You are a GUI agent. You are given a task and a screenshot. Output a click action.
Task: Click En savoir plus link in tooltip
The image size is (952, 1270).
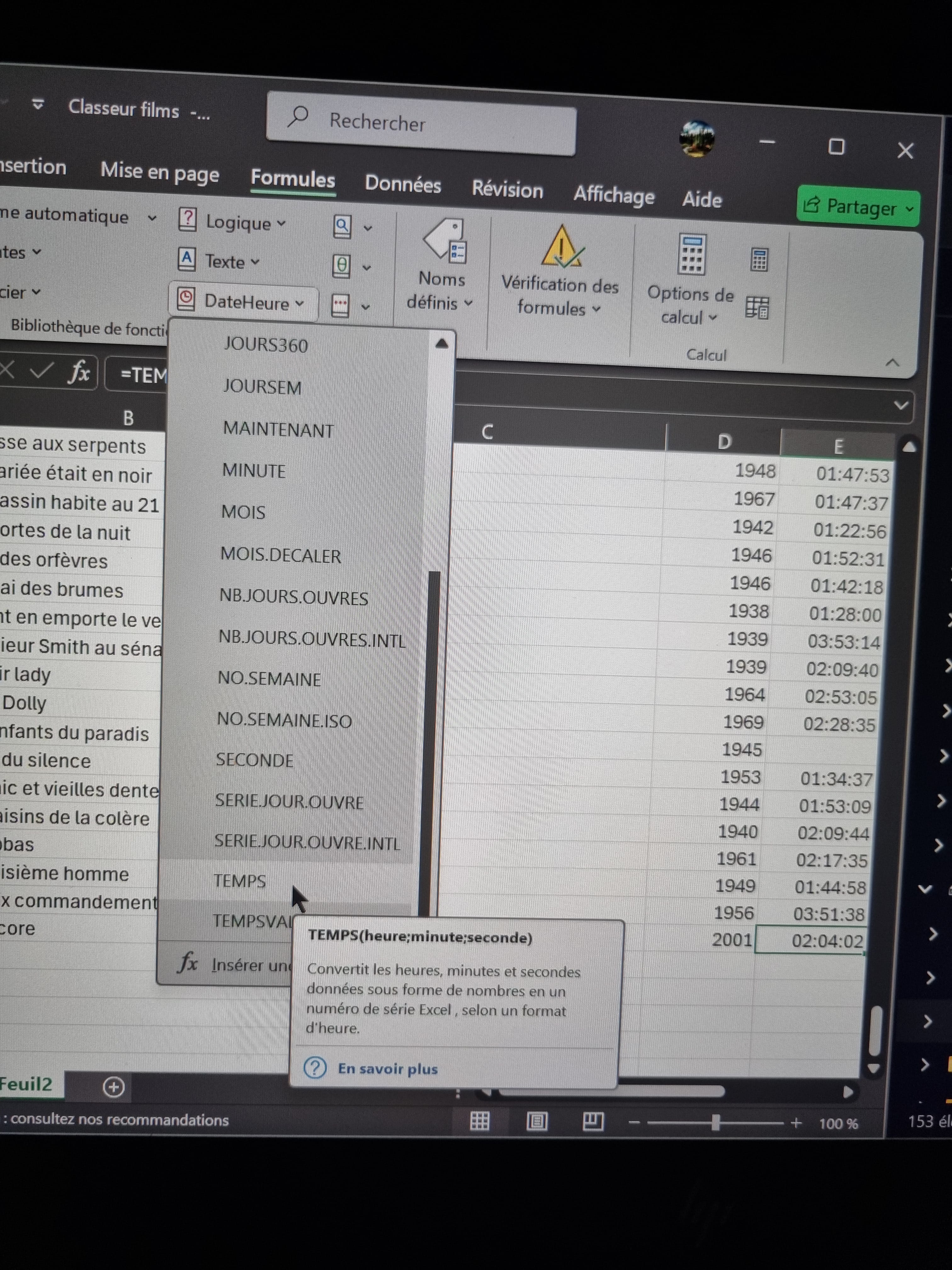[x=387, y=1068]
